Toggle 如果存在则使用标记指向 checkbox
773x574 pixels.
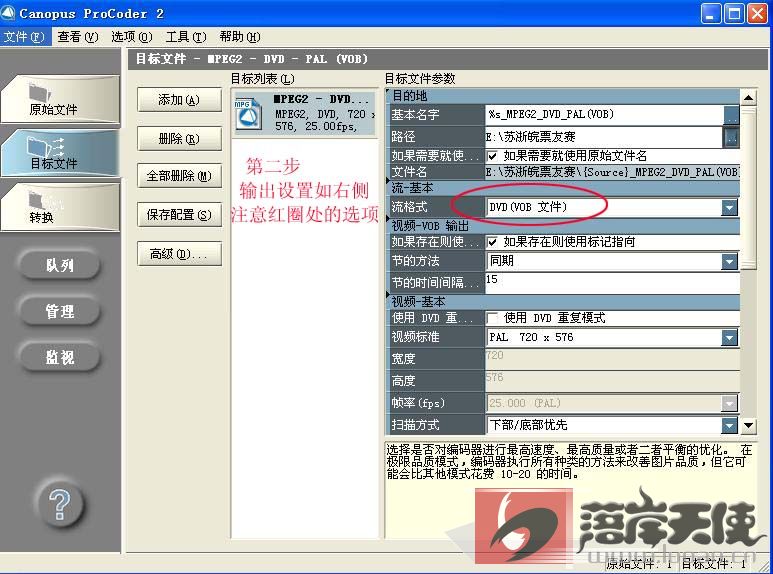(492, 242)
